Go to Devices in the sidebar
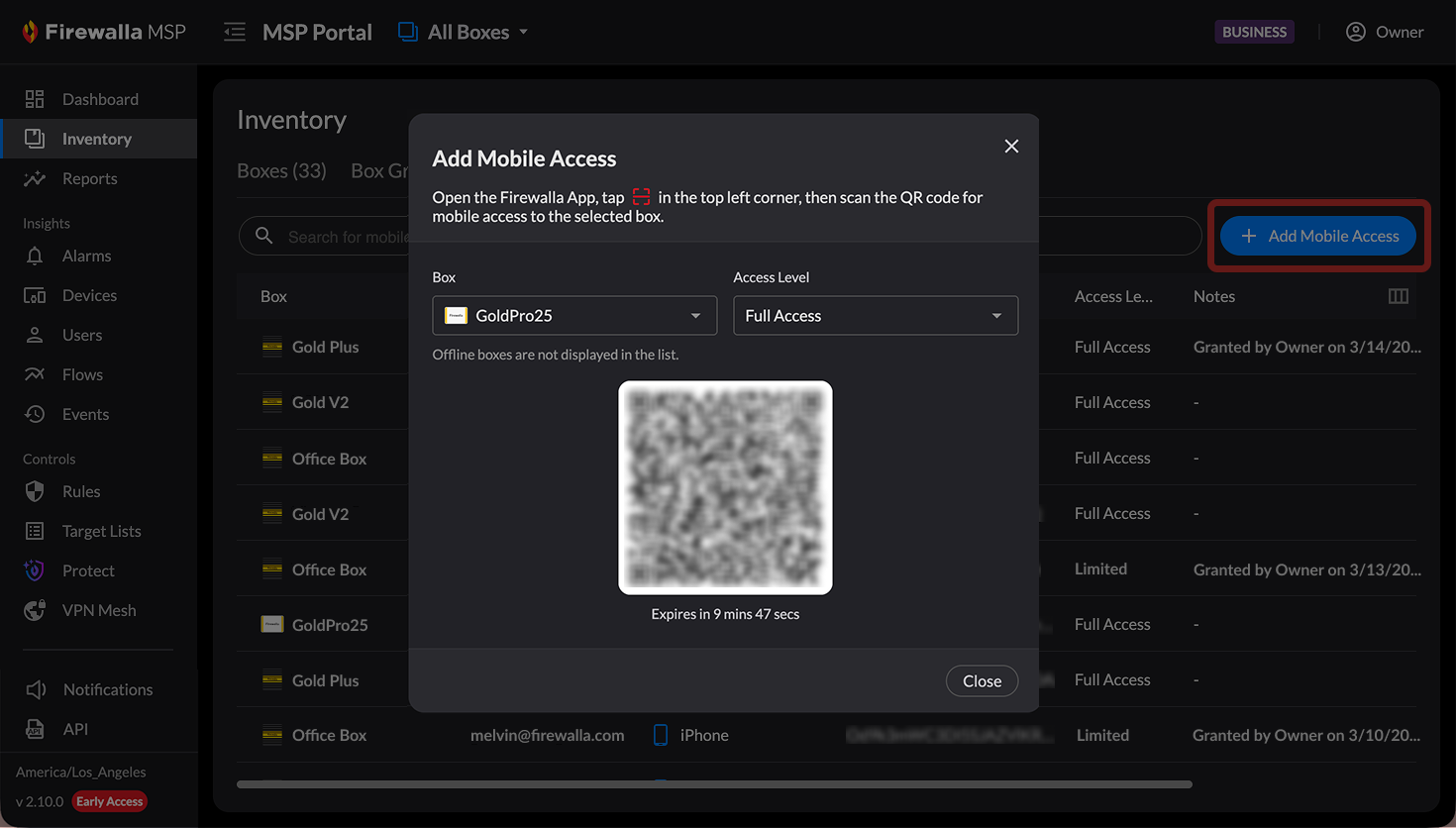Viewport: 1456px width, 828px height. pos(89,295)
